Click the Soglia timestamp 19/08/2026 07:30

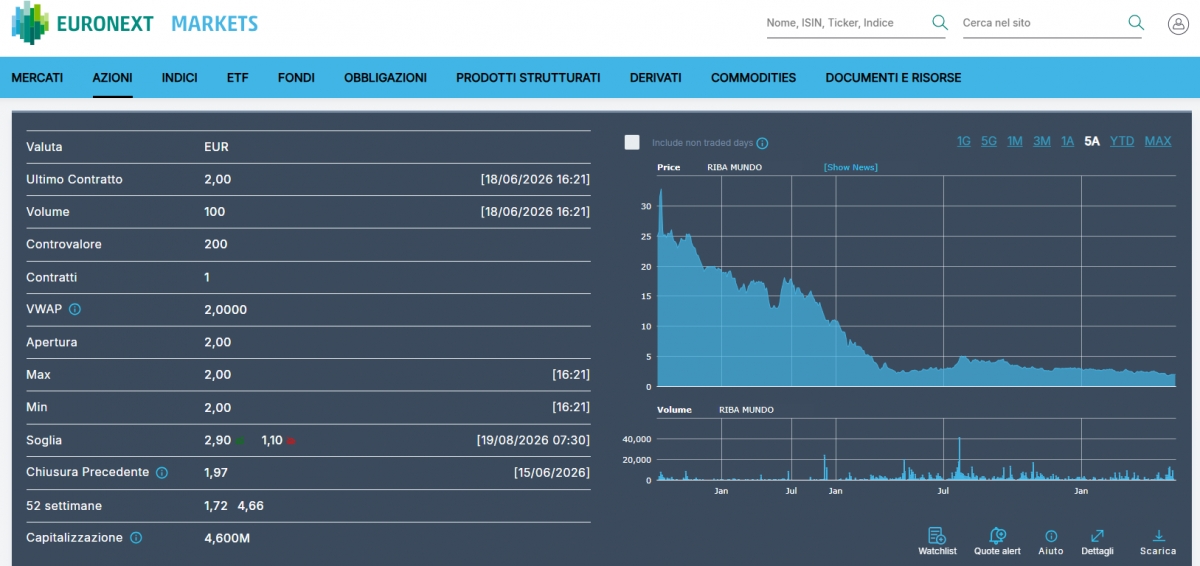[533, 440]
